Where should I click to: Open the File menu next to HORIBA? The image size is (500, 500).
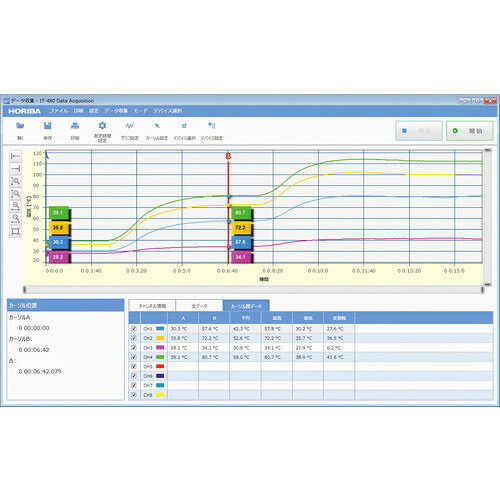(59, 111)
